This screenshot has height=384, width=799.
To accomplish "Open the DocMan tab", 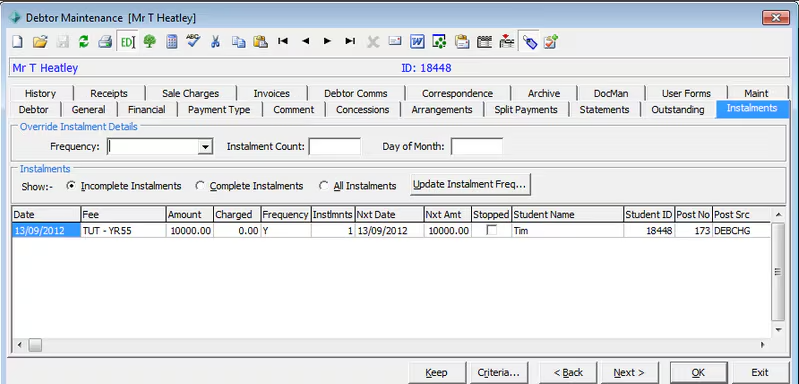I will pyautogui.click(x=611, y=93).
